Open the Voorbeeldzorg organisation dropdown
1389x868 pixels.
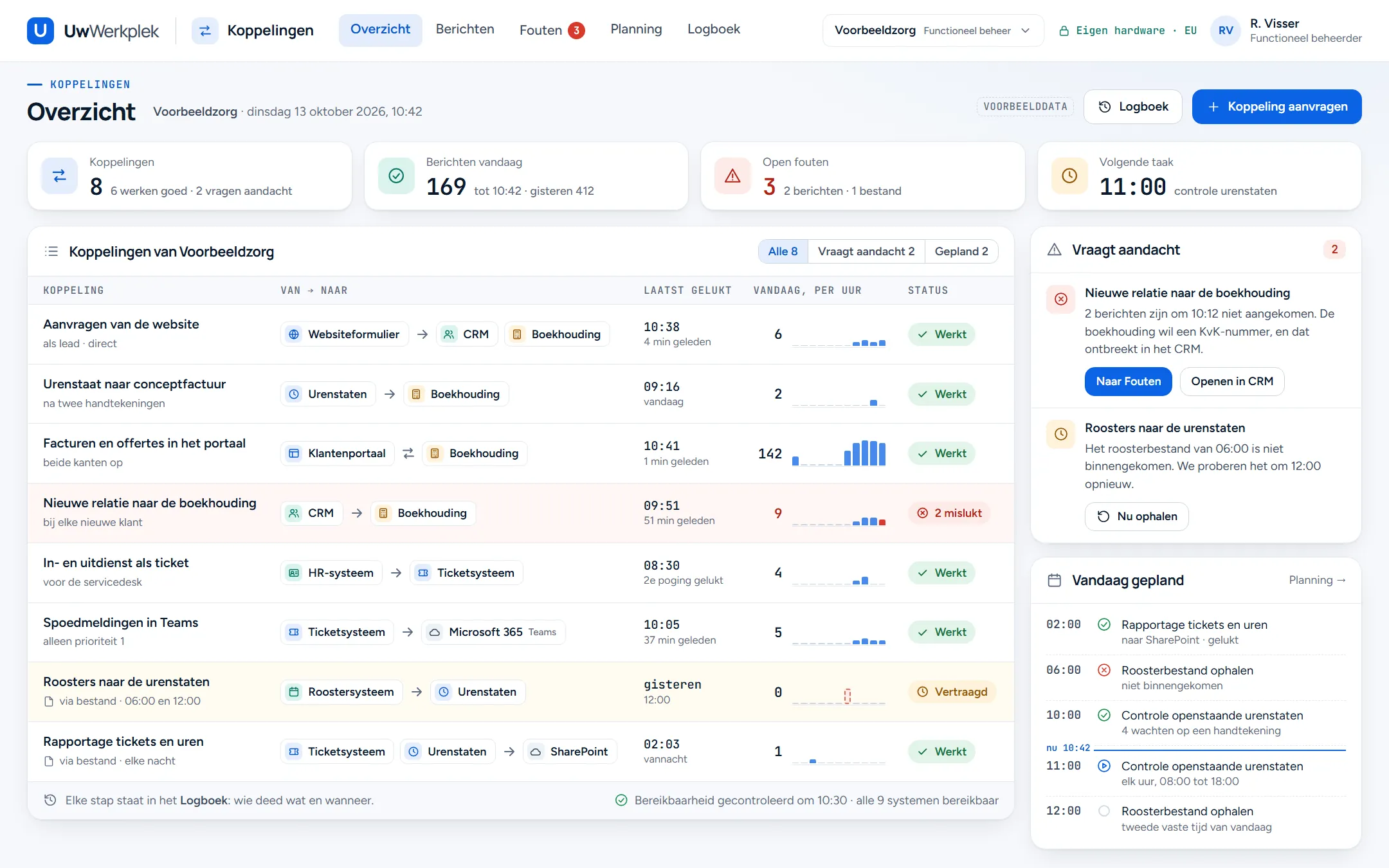pyautogui.click(x=932, y=30)
